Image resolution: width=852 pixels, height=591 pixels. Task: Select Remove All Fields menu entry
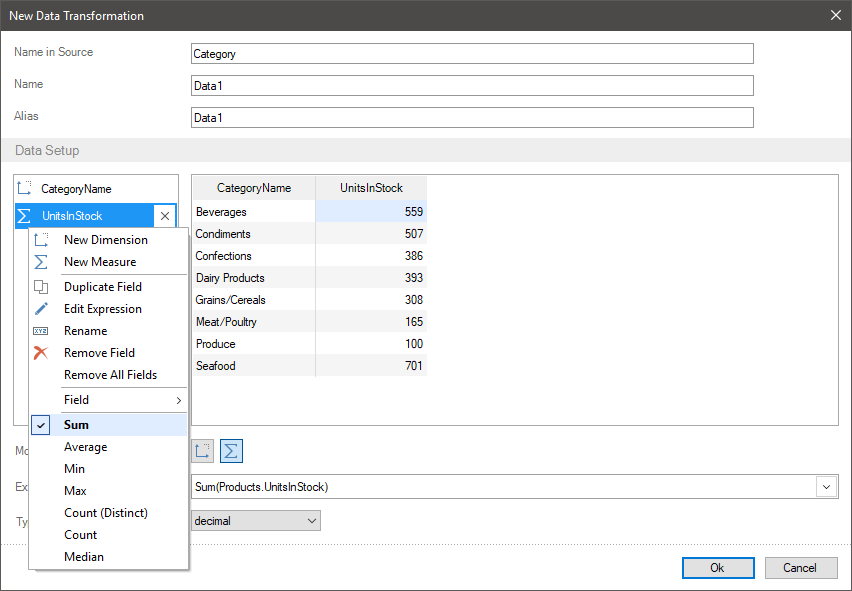pyautogui.click(x=110, y=375)
